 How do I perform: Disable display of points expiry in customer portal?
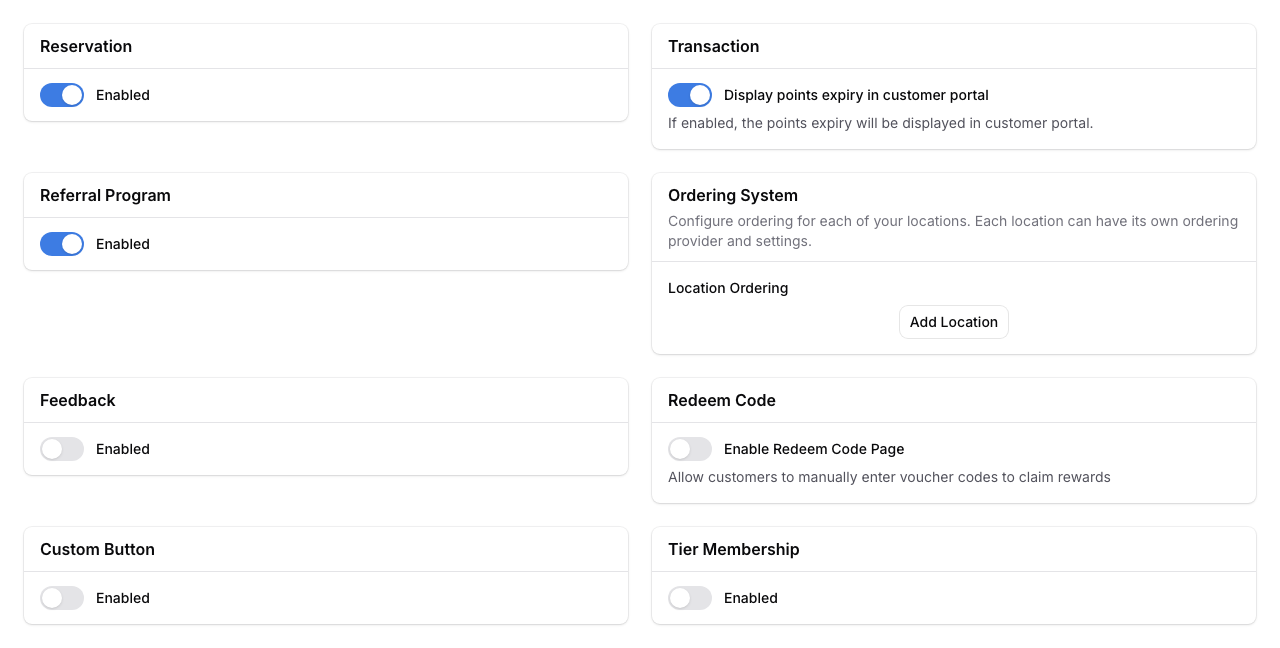click(x=689, y=95)
